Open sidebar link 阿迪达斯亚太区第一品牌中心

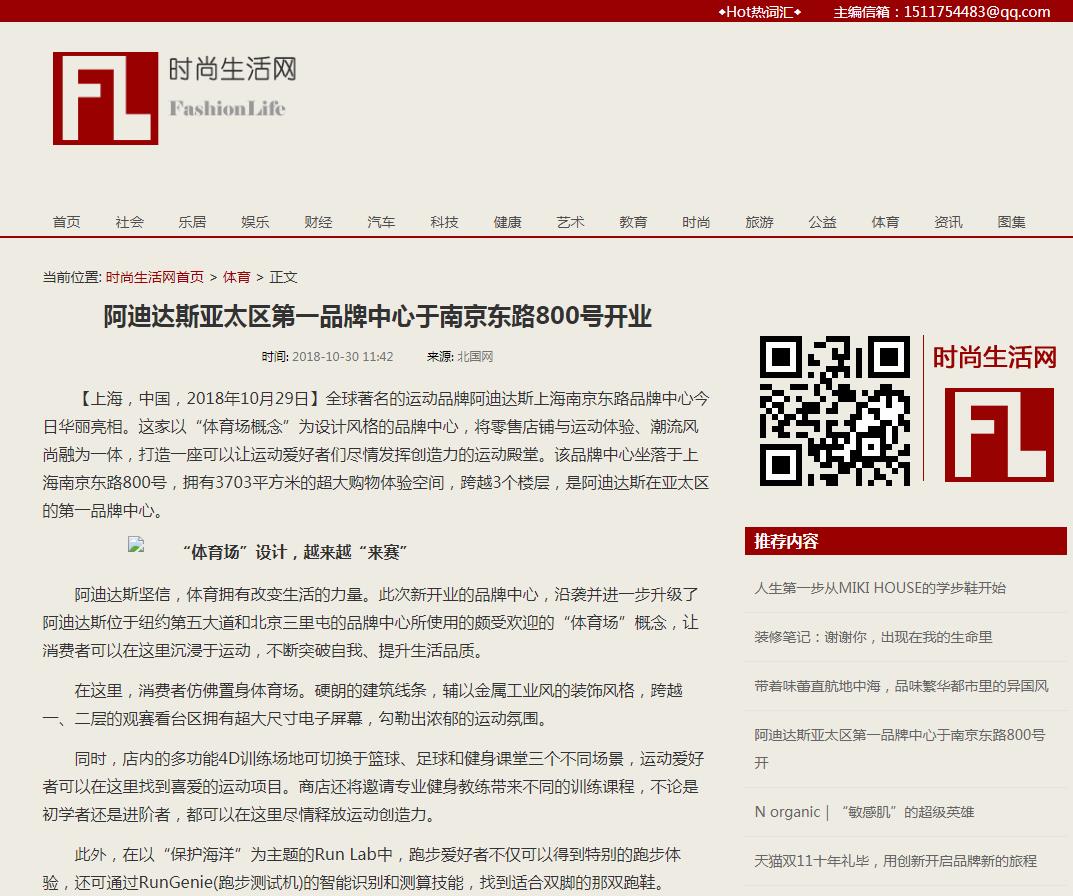tap(900, 748)
